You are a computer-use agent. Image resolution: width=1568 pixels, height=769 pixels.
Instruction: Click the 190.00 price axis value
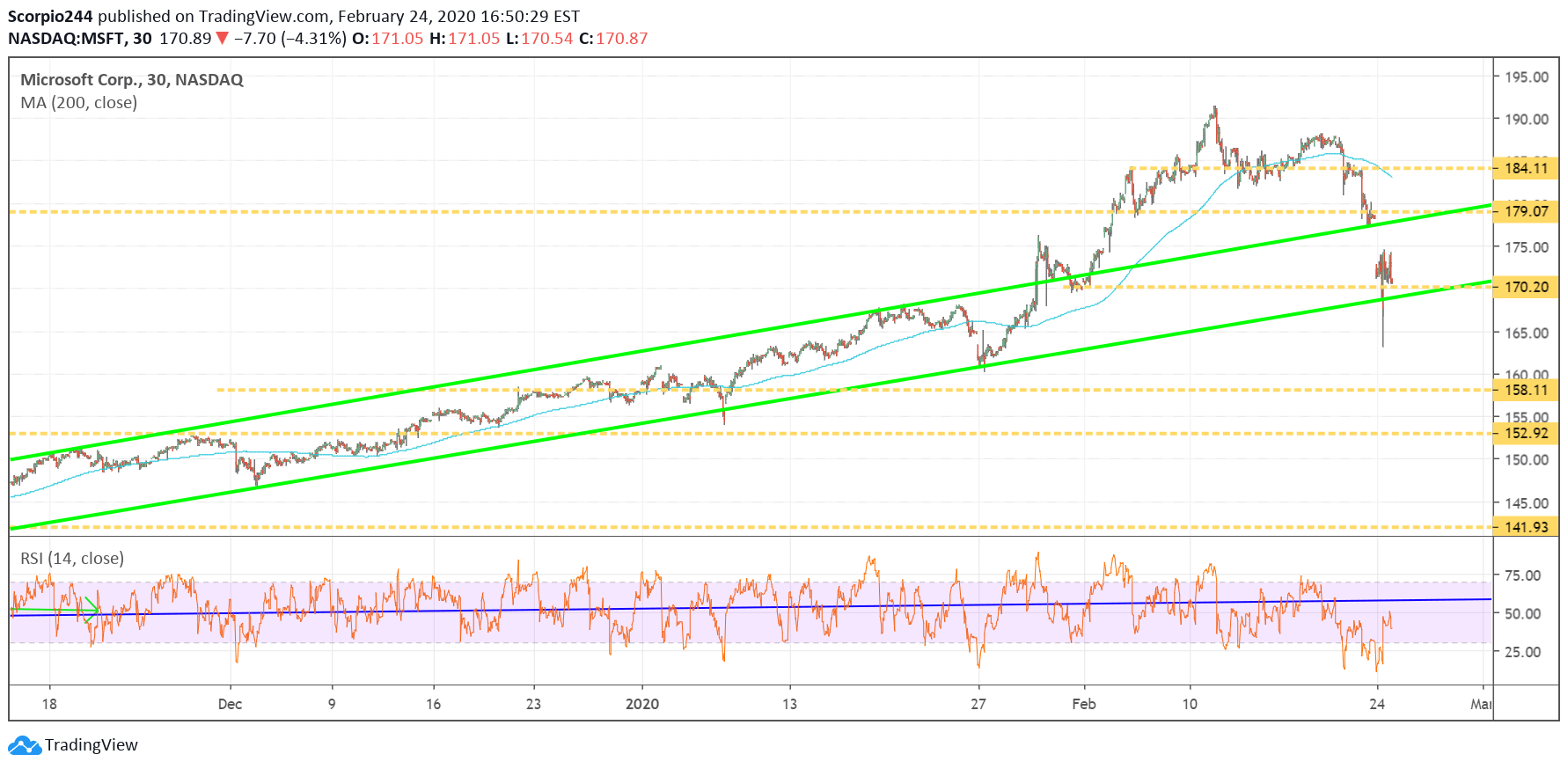click(x=1527, y=119)
